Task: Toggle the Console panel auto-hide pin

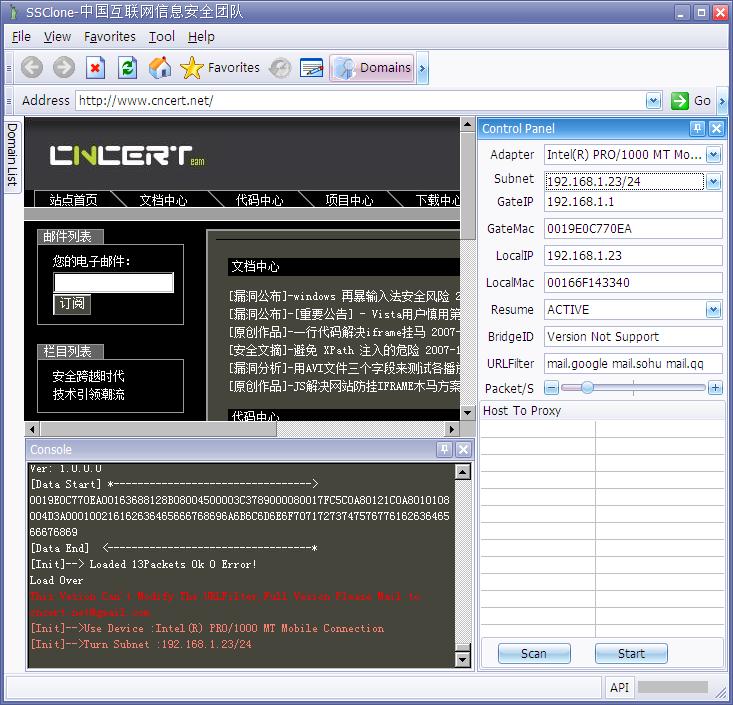Action: [444, 450]
